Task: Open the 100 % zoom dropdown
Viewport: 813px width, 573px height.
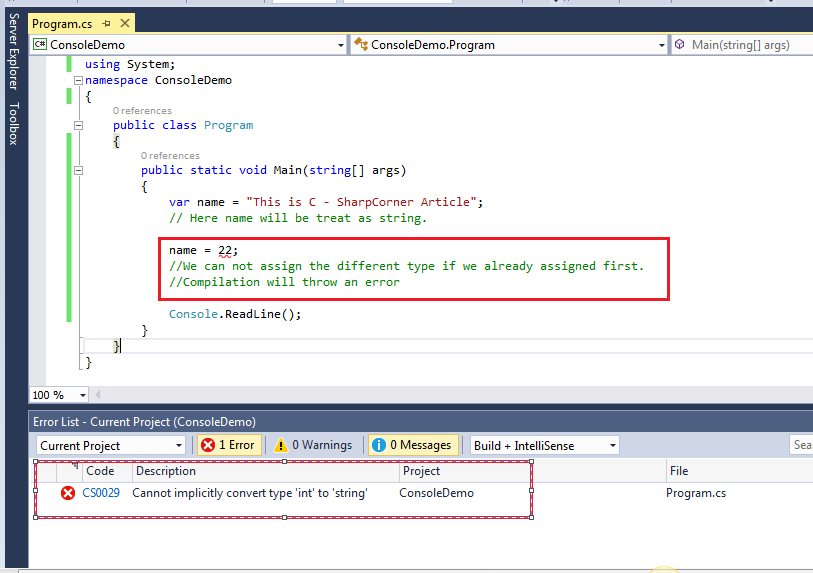Action: tap(82, 395)
